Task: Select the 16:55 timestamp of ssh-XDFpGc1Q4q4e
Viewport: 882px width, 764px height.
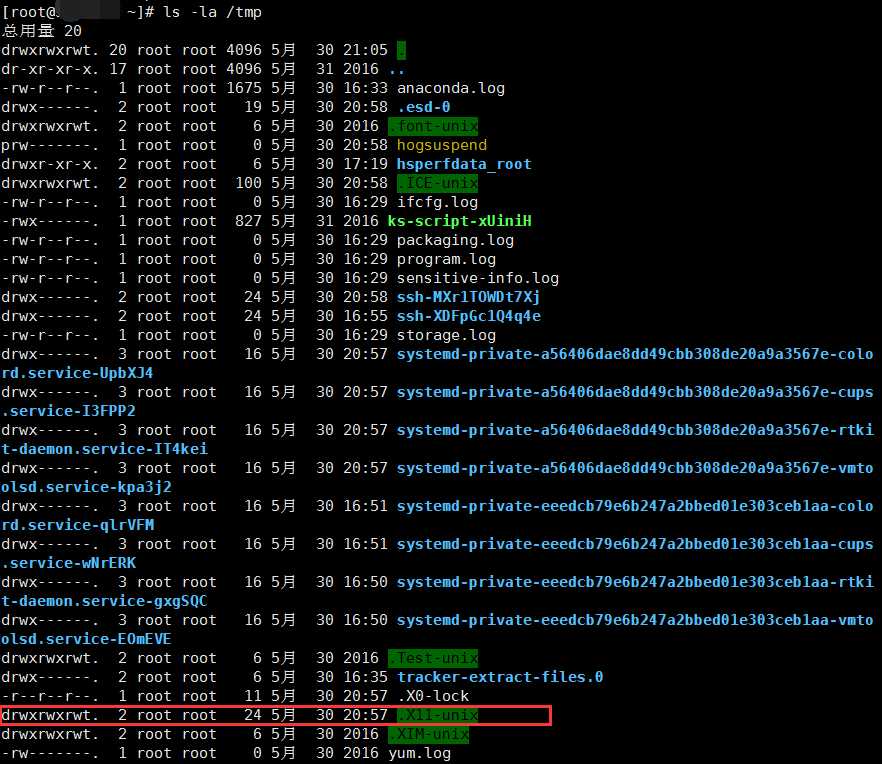Action: click(365, 316)
